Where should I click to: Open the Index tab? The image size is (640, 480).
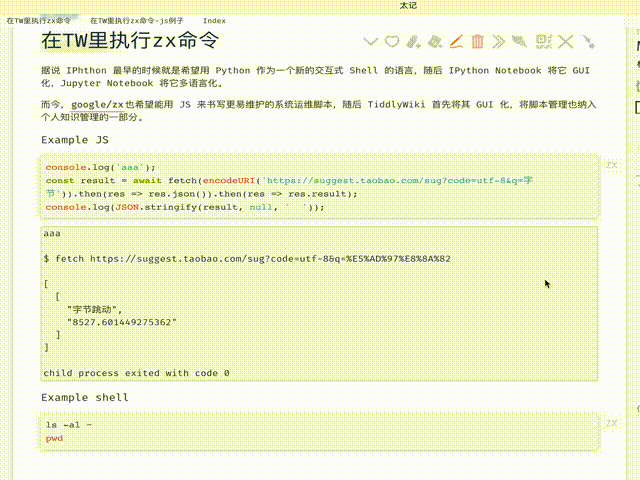pos(214,21)
